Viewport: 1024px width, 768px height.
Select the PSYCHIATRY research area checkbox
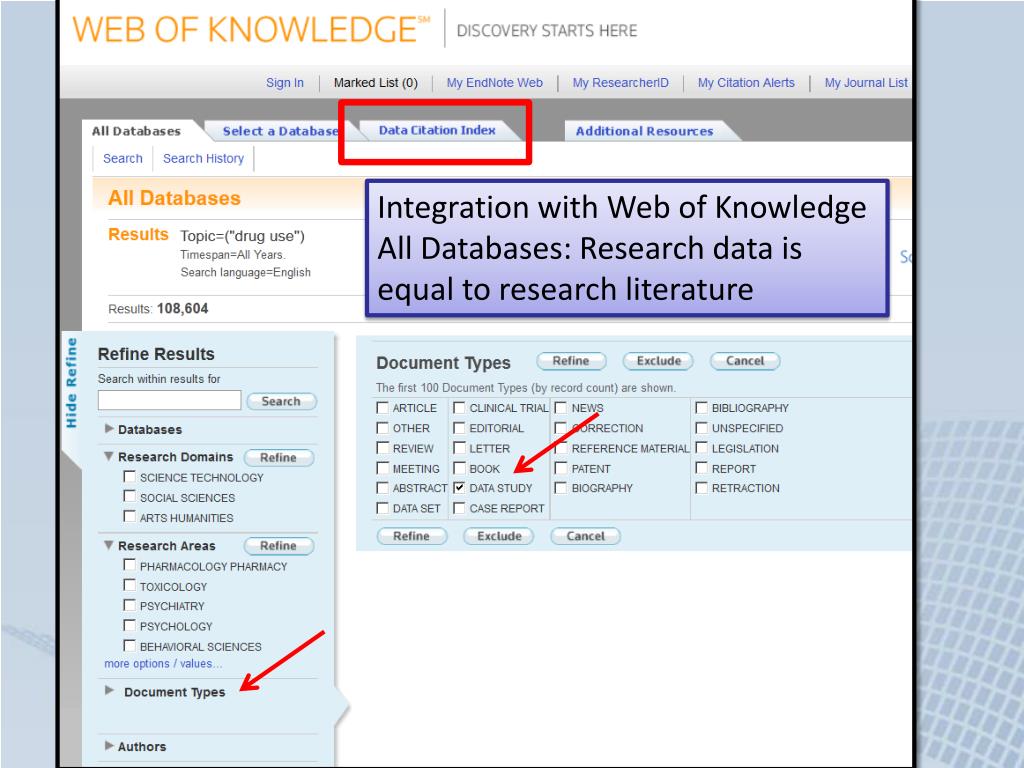pyautogui.click(x=129, y=605)
